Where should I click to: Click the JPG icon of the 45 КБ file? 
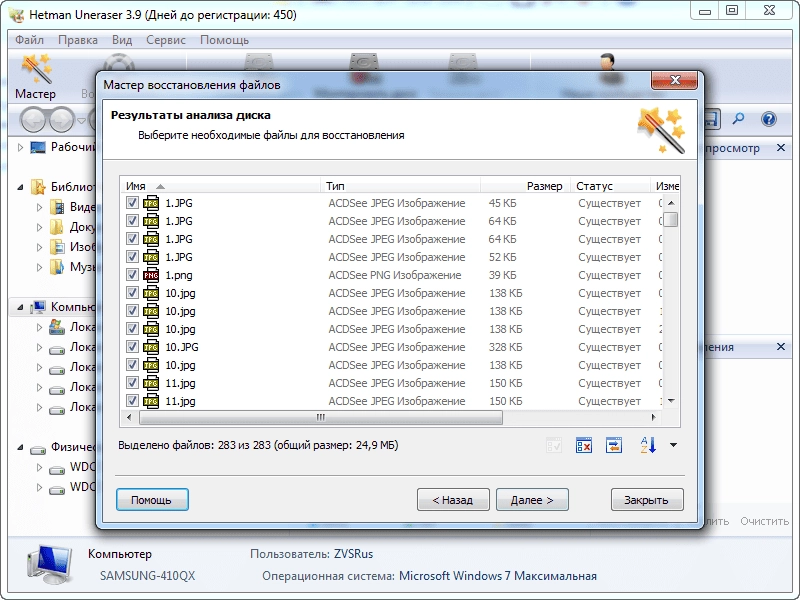[x=151, y=203]
